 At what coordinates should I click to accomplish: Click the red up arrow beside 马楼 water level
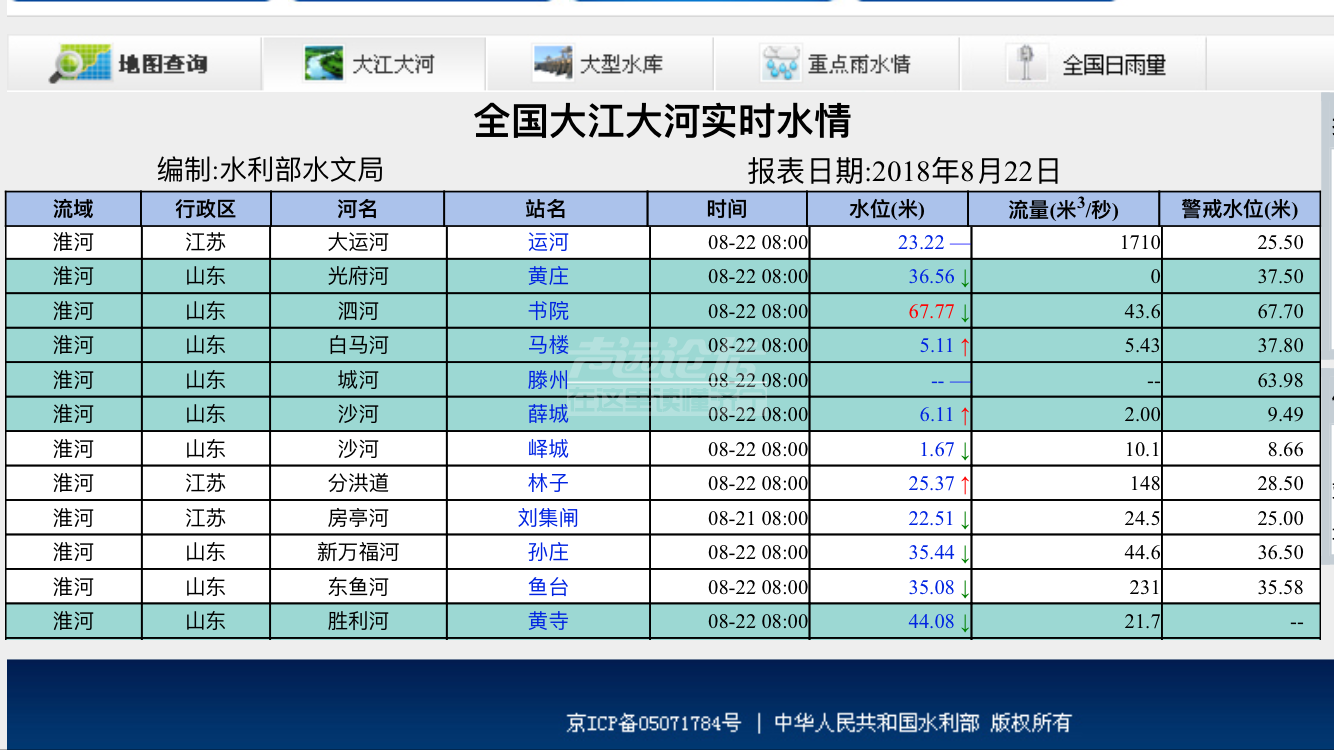pyautogui.click(x=965, y=345)
